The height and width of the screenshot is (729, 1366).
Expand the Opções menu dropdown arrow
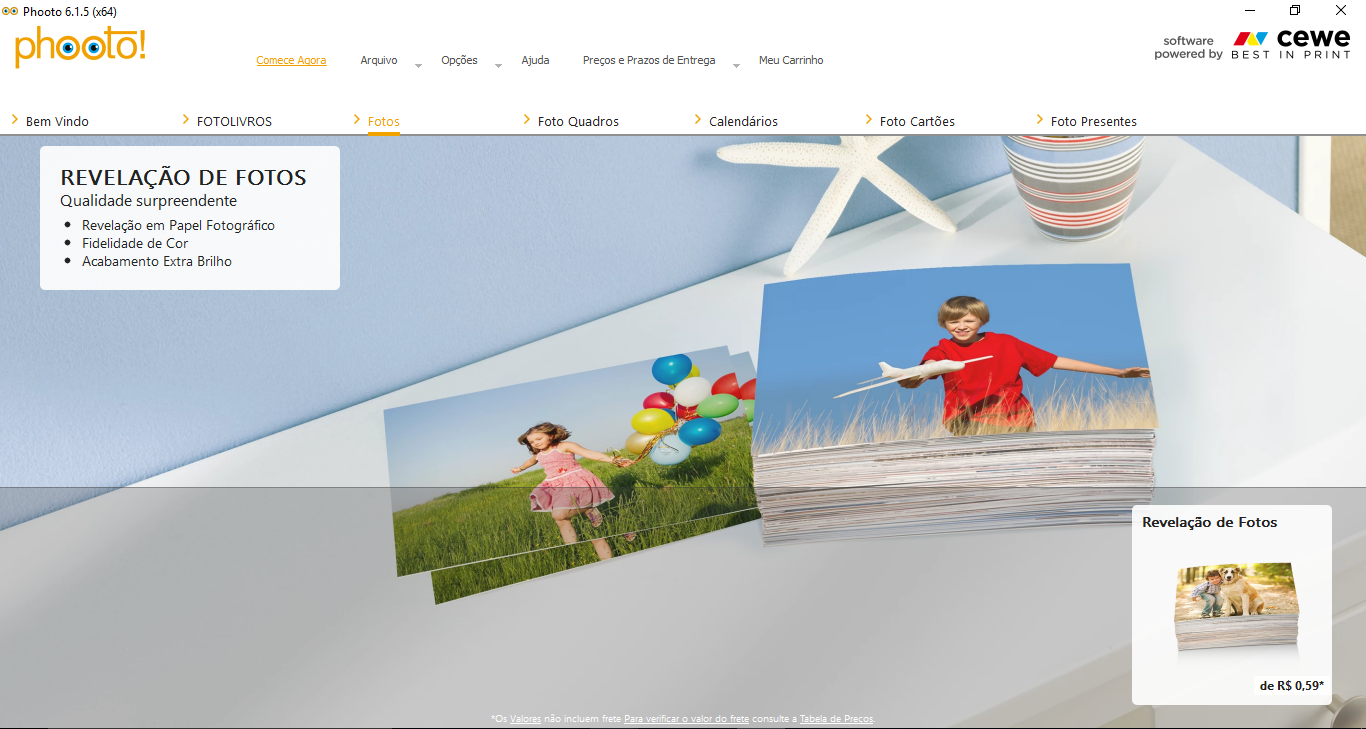click(x=498, y=65)
